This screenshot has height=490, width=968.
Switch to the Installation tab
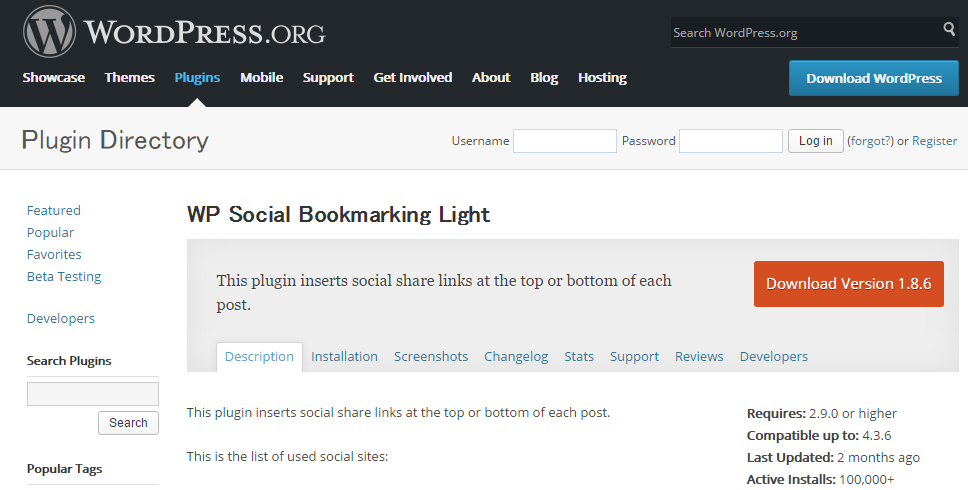tap(344, 356)
